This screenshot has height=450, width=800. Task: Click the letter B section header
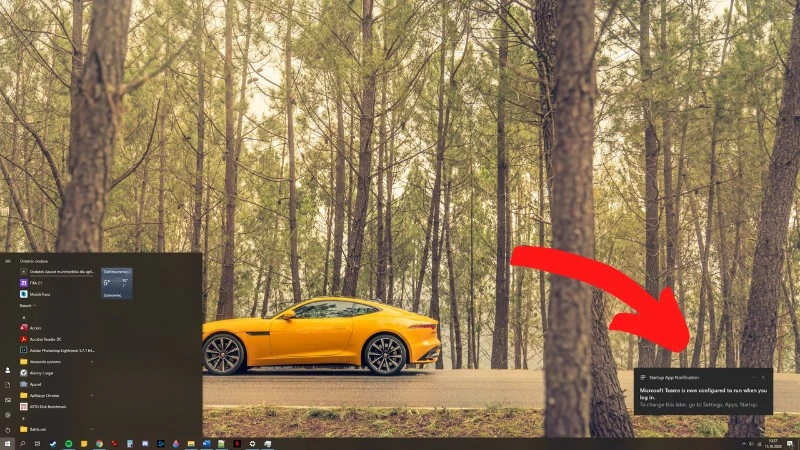click(x=24, y=418)
